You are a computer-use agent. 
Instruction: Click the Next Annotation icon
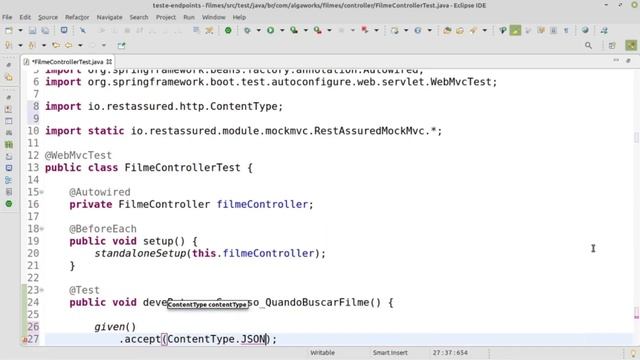9,45
